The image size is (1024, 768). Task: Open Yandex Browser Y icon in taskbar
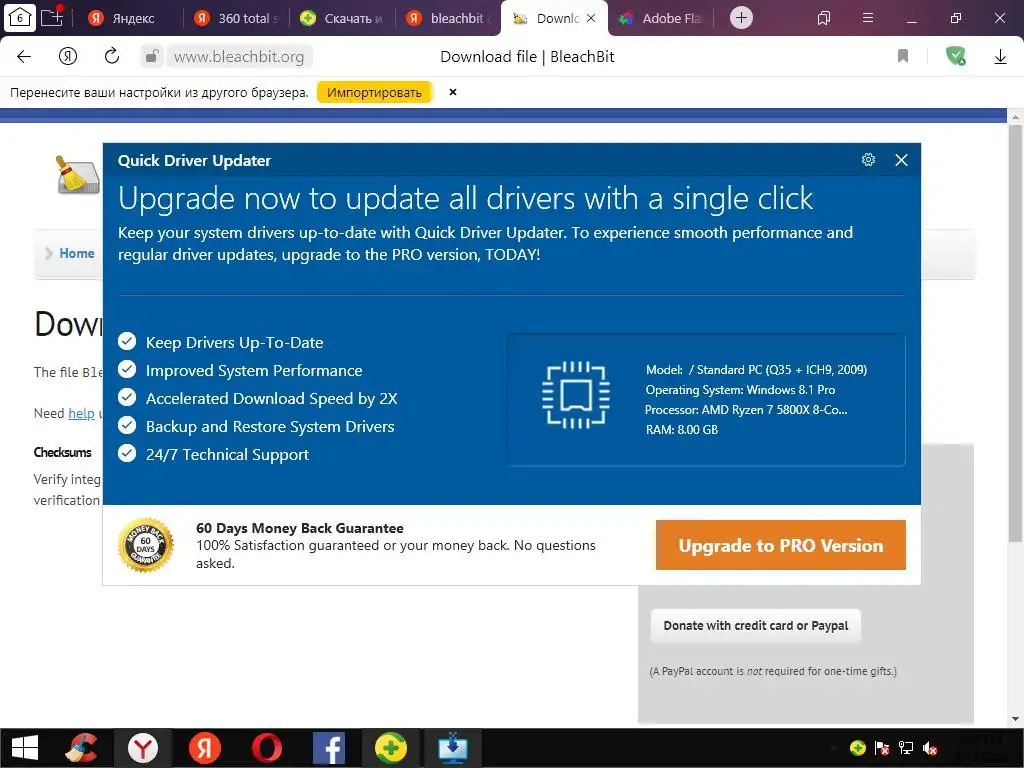(143, 748)
